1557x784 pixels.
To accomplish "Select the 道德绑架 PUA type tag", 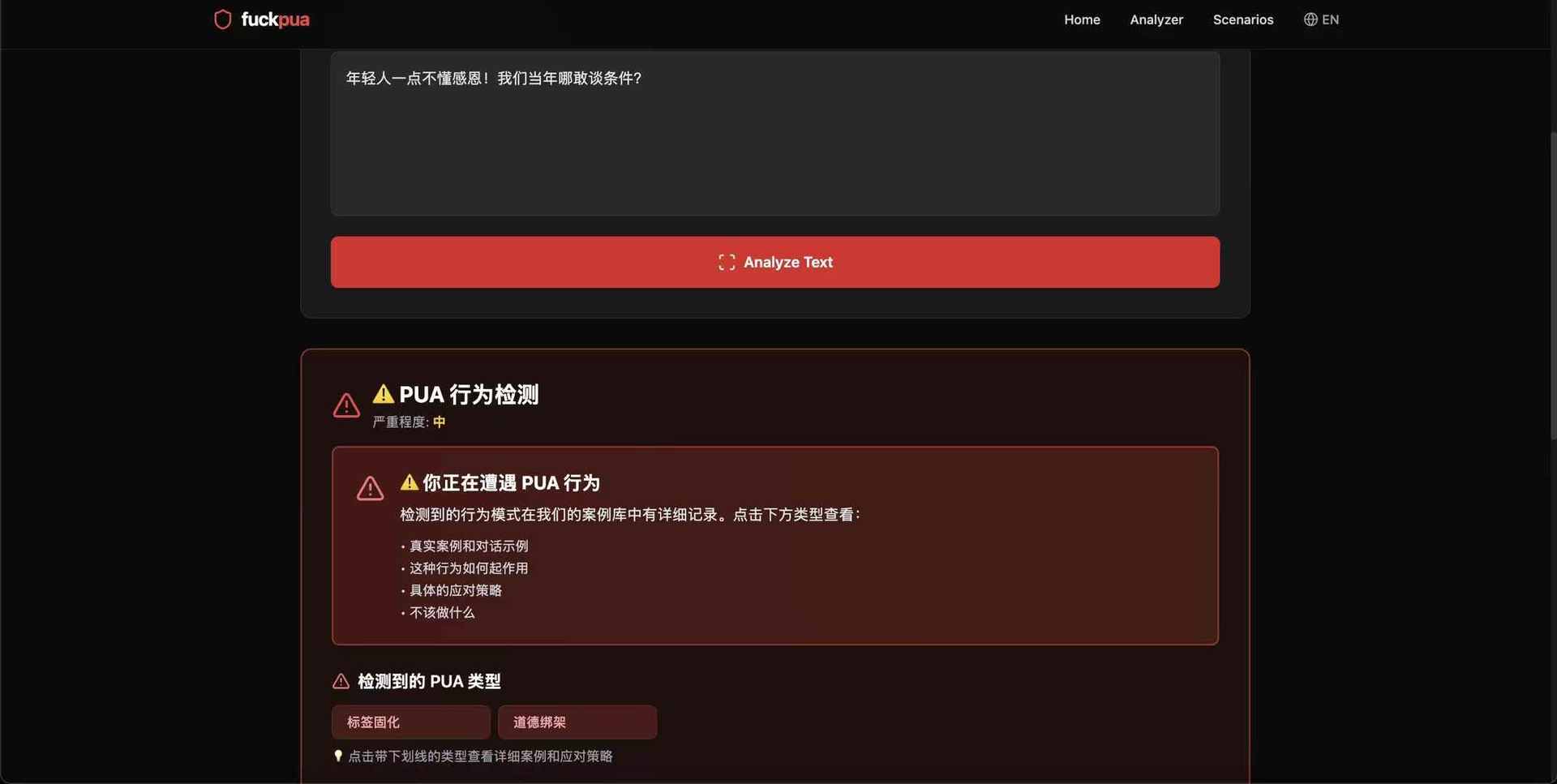I will [x=577, y=722].
